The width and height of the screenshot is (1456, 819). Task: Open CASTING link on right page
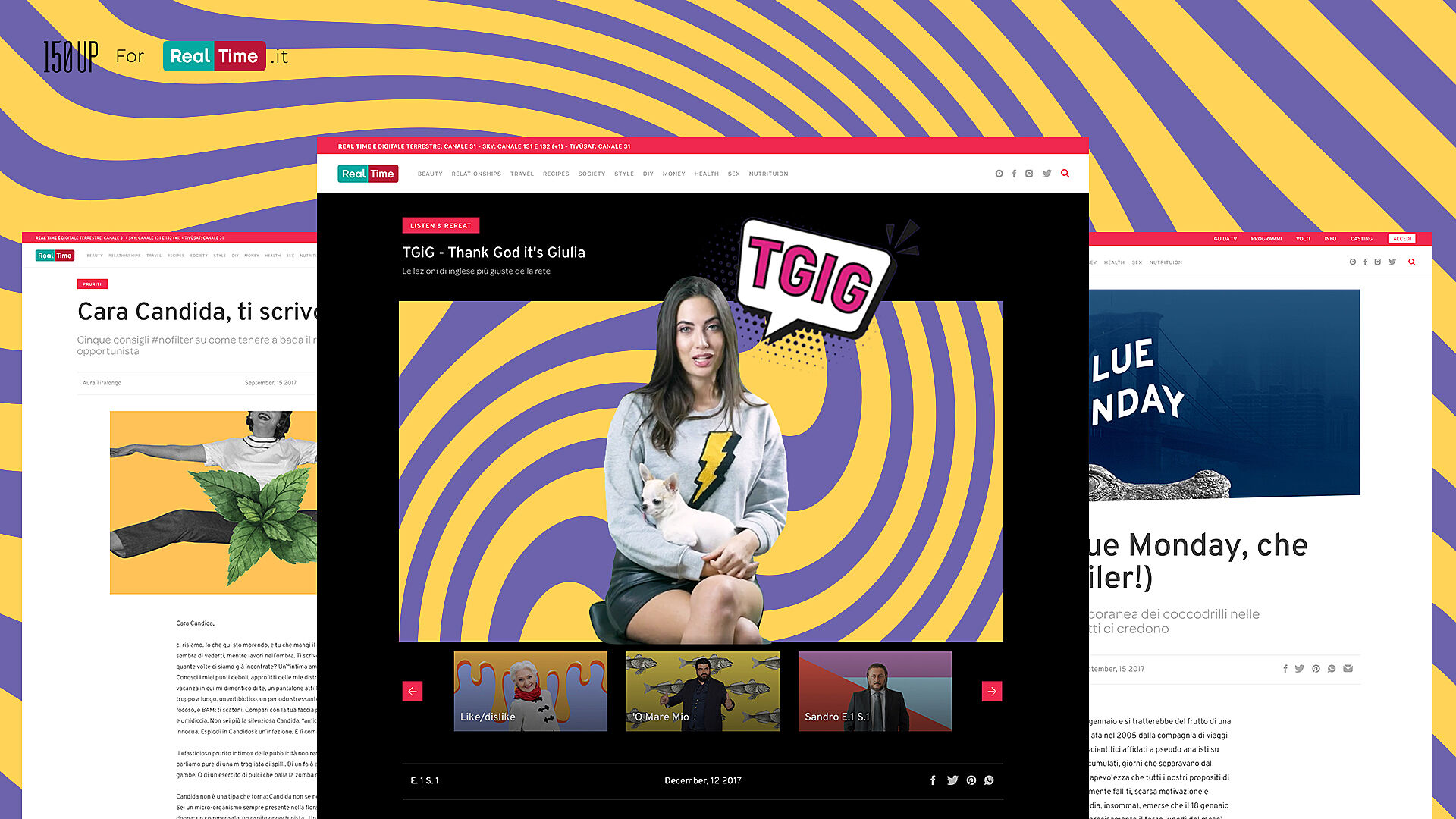coord(1361,238)
